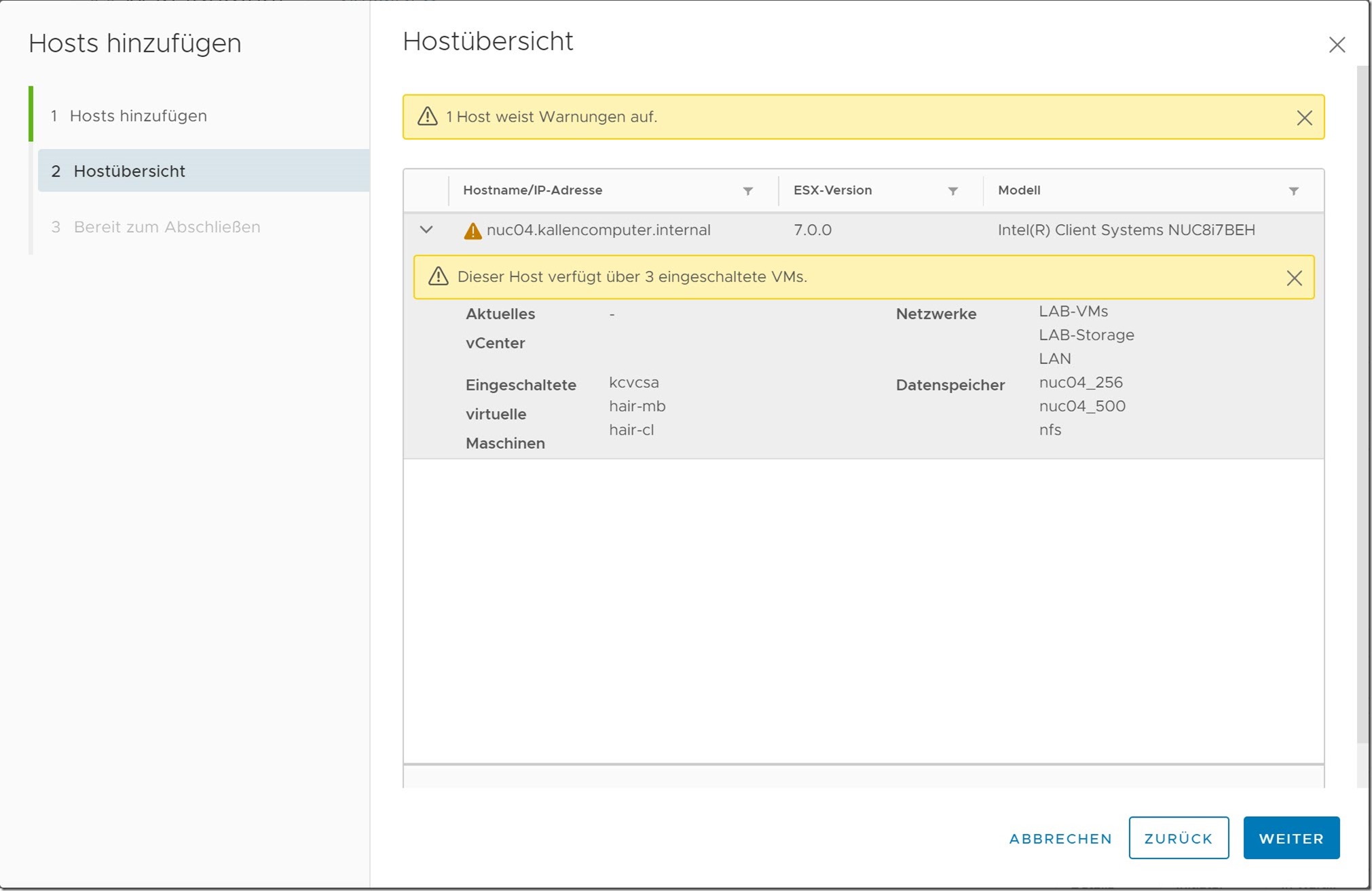Viewport: 1372px width, 891px height.
Task: Click the Hostübersicht page heading
Action: 488,41
